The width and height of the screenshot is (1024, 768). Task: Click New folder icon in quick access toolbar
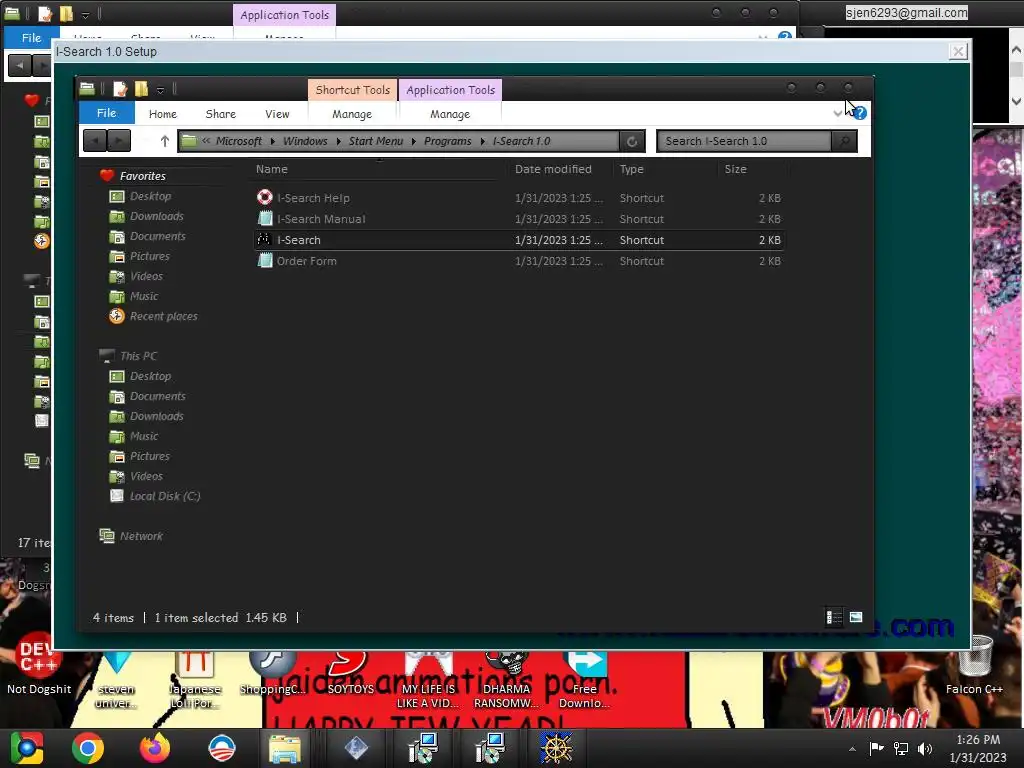pos(141,88)
